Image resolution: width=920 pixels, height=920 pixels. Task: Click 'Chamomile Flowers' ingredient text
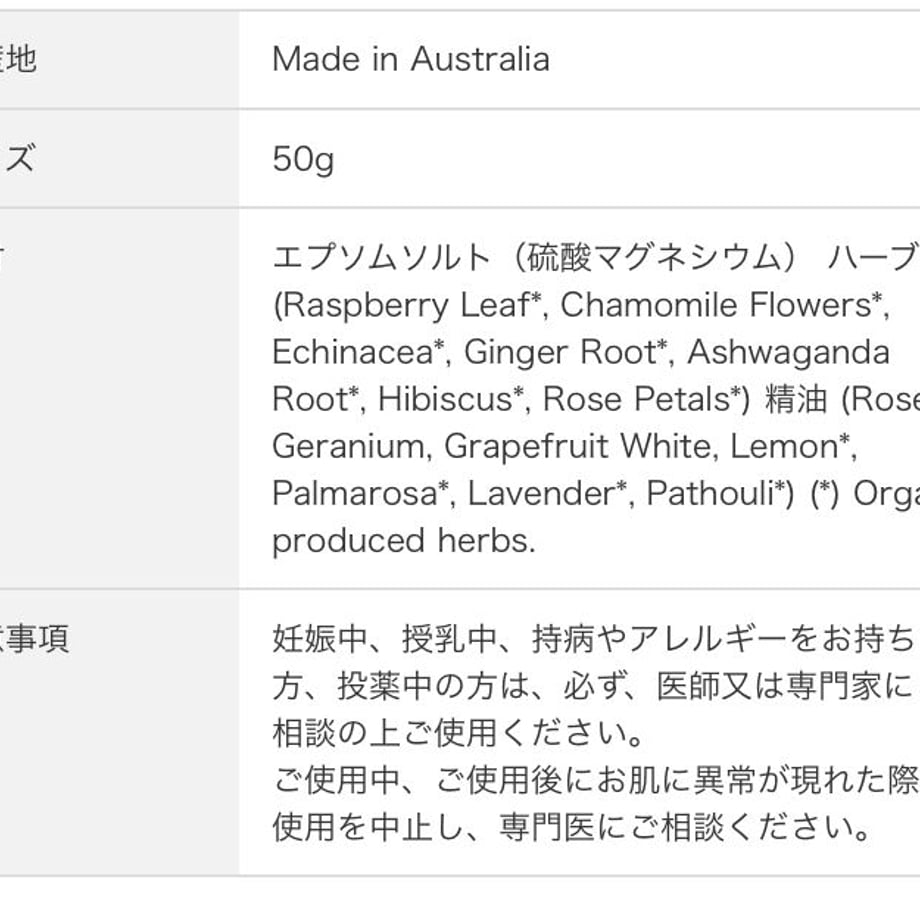pos(716,305)
